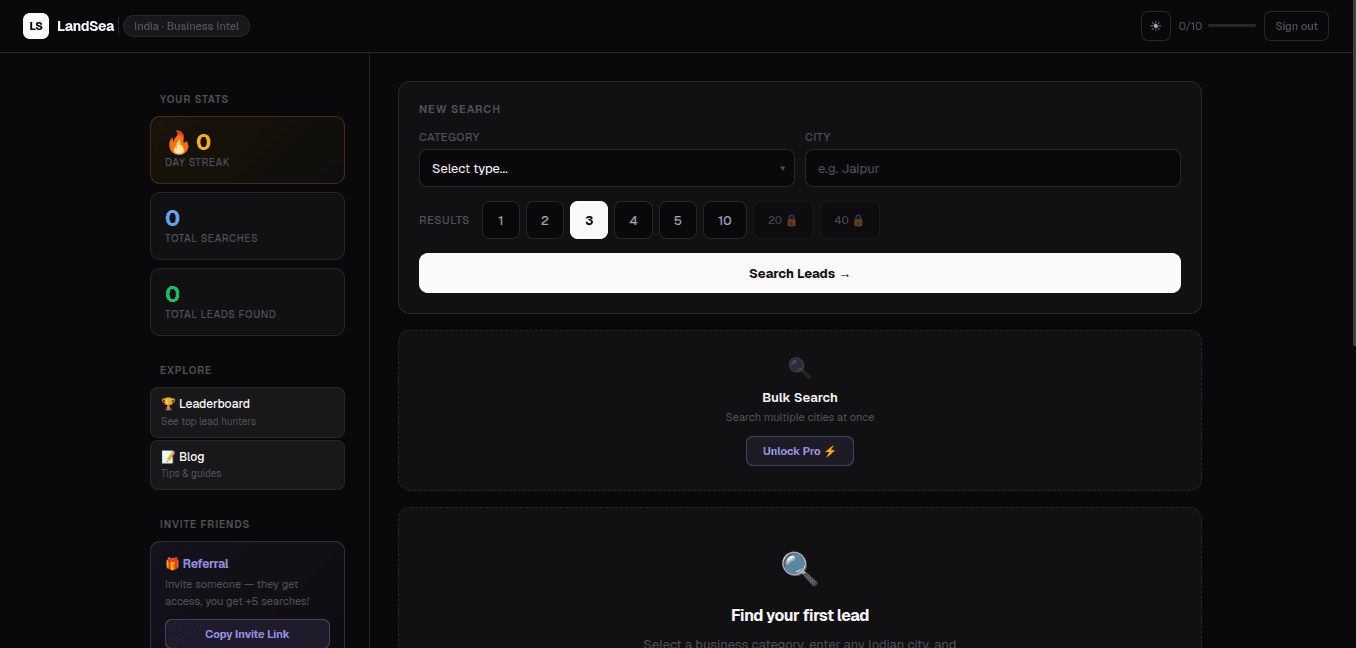Click the magnifying glass above Find your first lead
1356x648 pixels.
pyautogui.click(x=799, y=568)
